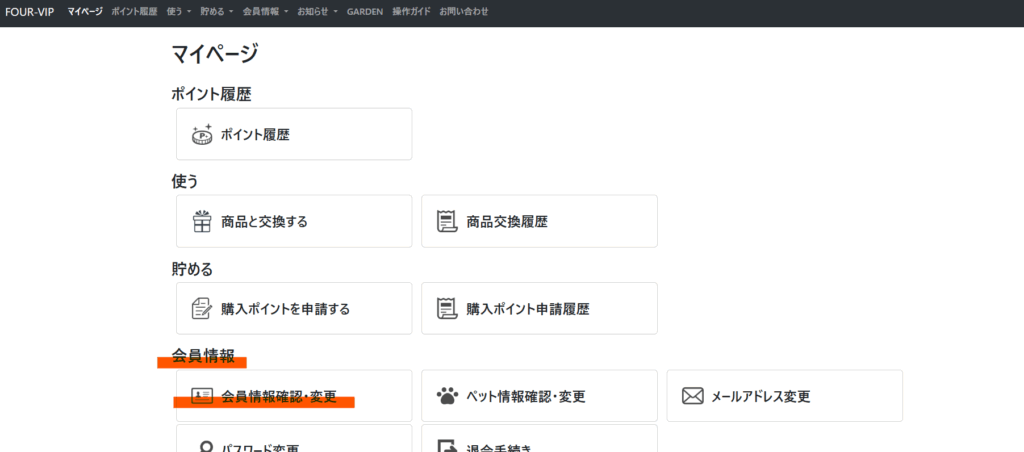Click the coin icon on ポイント履歴 card
The image size is (1024, 452).
[201, 134]
